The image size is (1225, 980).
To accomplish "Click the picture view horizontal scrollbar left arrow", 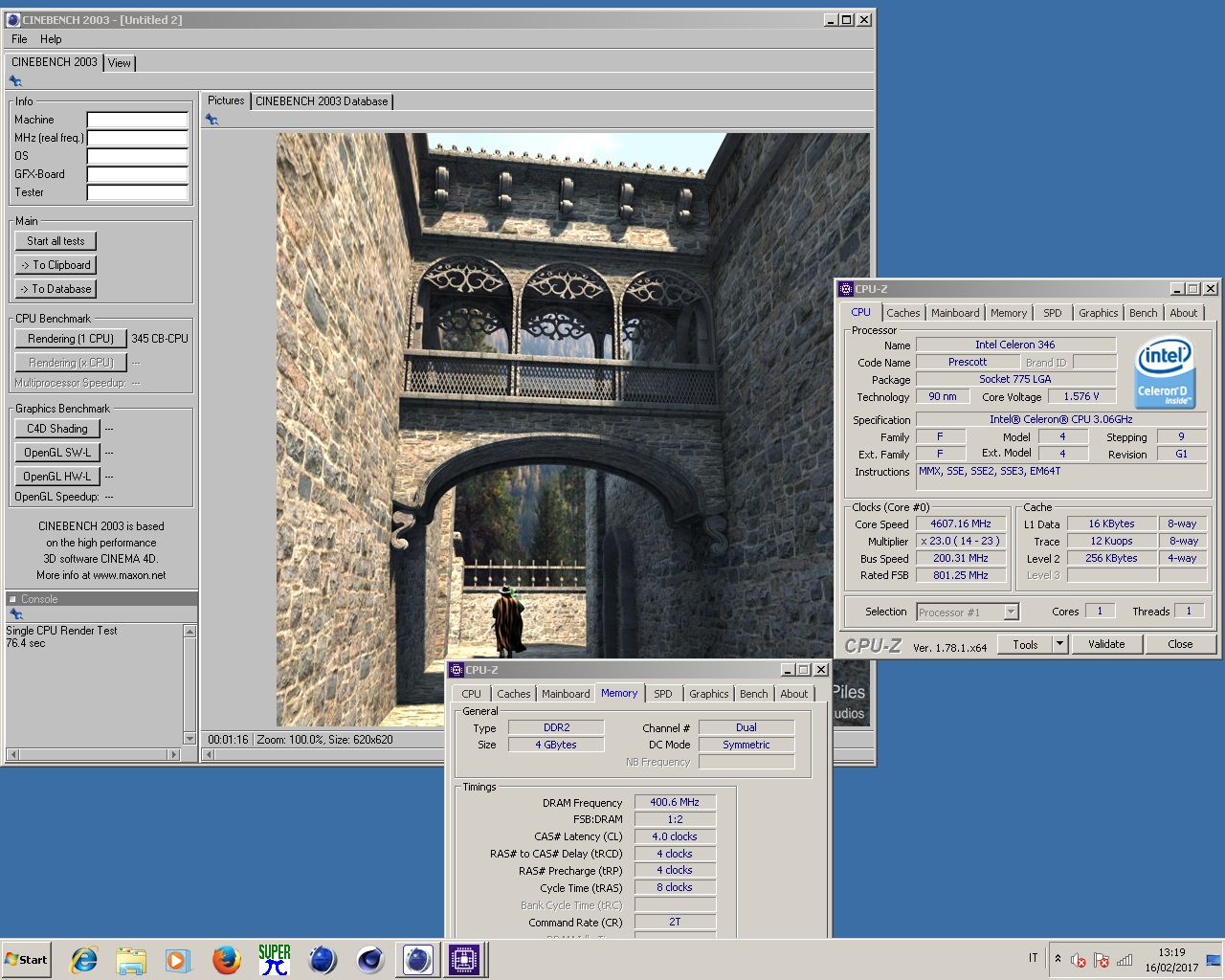I will [x=210, y=754].
